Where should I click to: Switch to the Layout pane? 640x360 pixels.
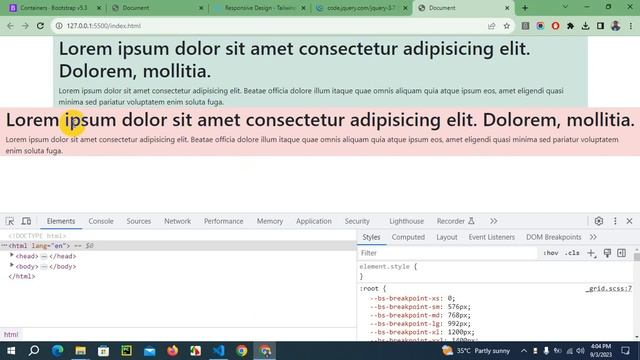tap(447, 237)
